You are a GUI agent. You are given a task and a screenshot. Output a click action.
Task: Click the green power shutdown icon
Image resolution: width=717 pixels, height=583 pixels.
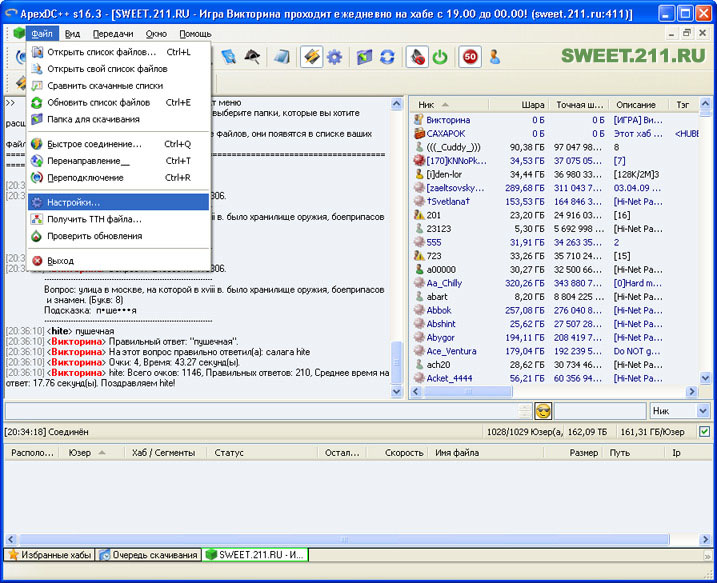click(x=440, y=57)
